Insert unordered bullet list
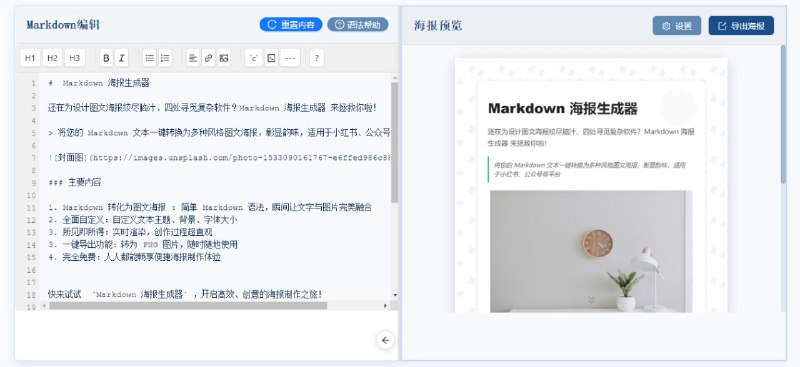 tap(149, 58)
